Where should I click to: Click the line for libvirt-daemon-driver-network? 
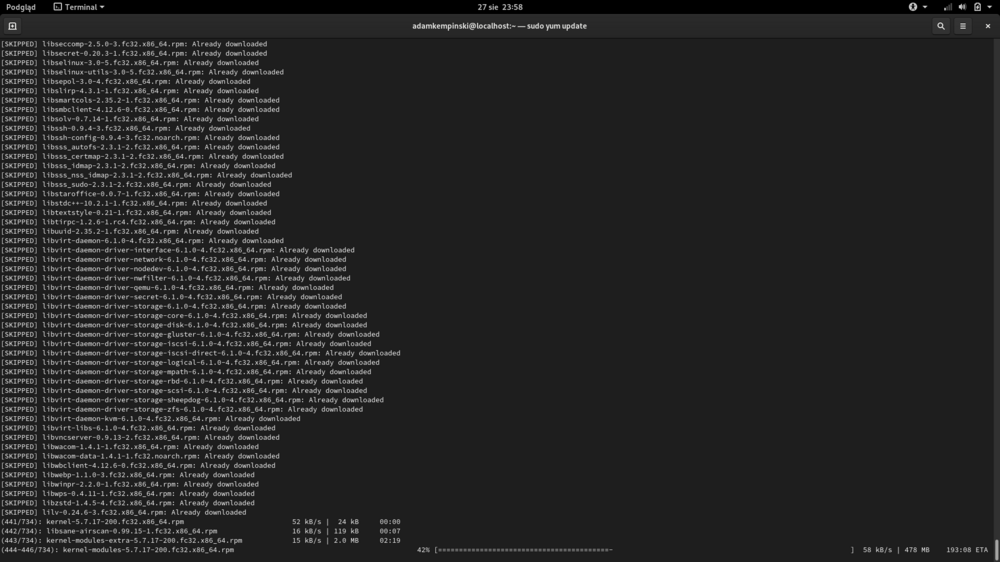tap(173, 260)
